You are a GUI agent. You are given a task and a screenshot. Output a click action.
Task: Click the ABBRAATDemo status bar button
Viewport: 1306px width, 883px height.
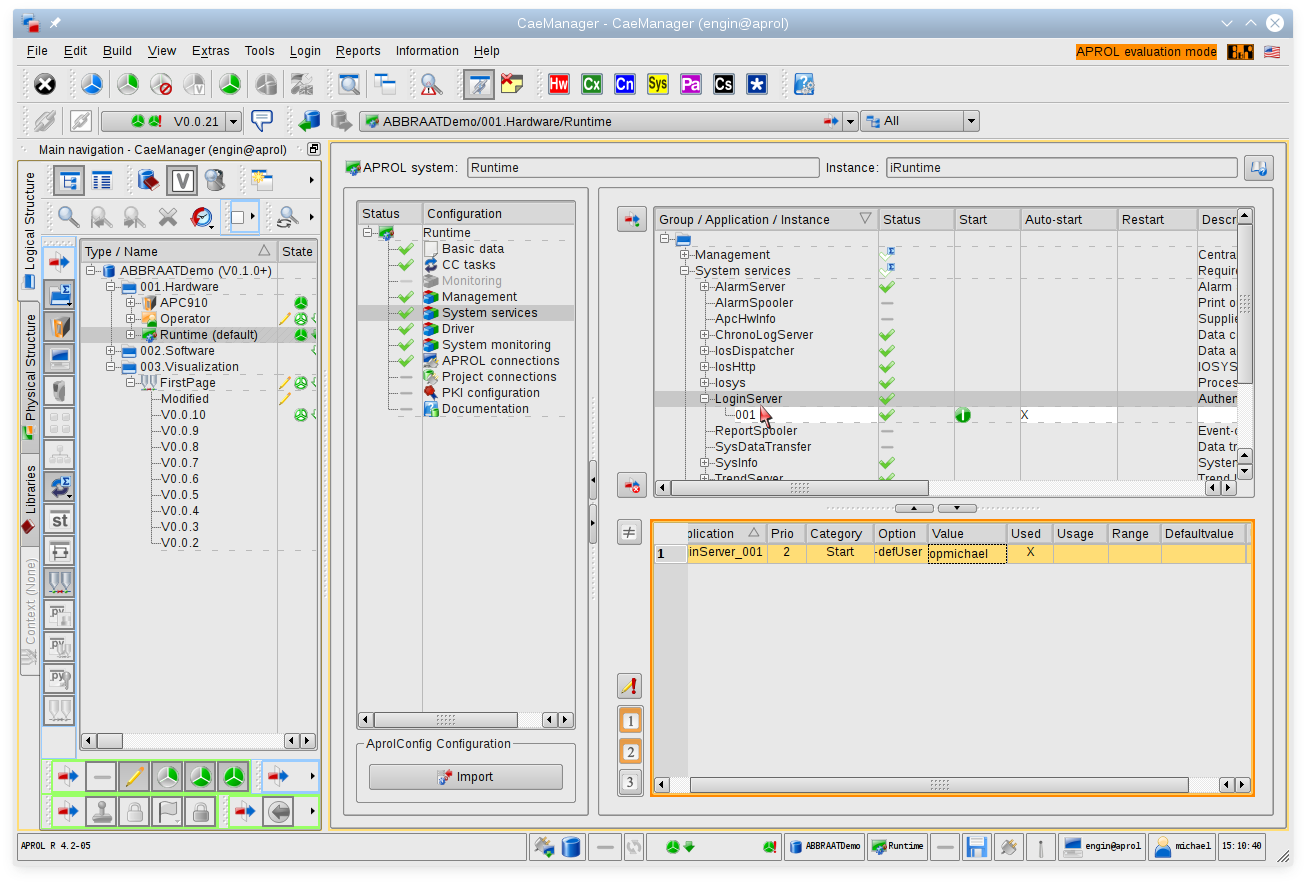click(x=825, y=847)
